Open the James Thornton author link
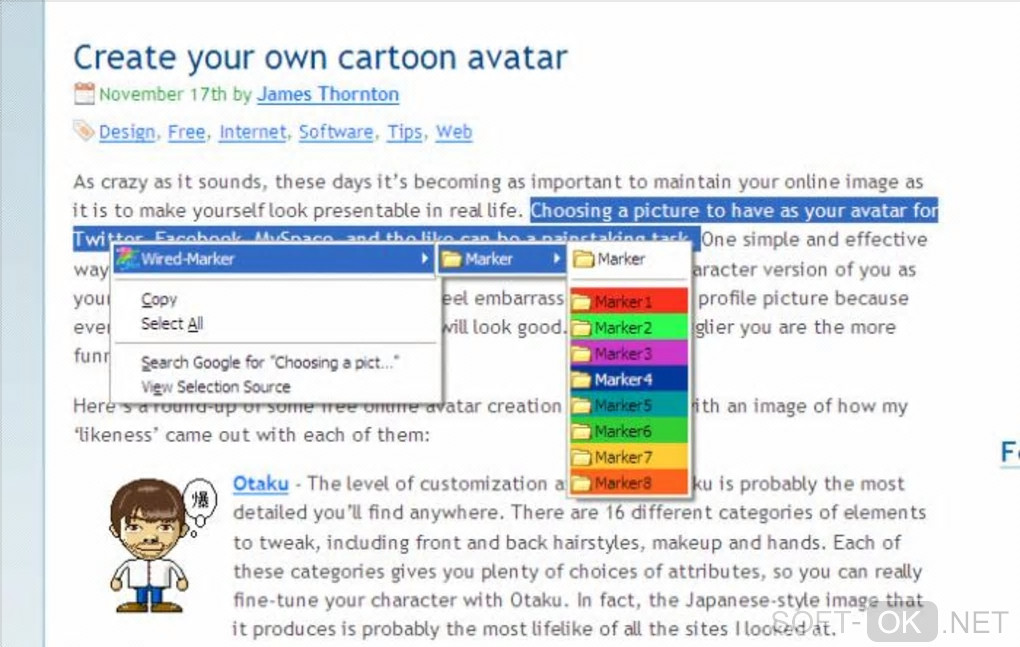The height and width of the screenshot is (647, 1020). coord(327,95)
